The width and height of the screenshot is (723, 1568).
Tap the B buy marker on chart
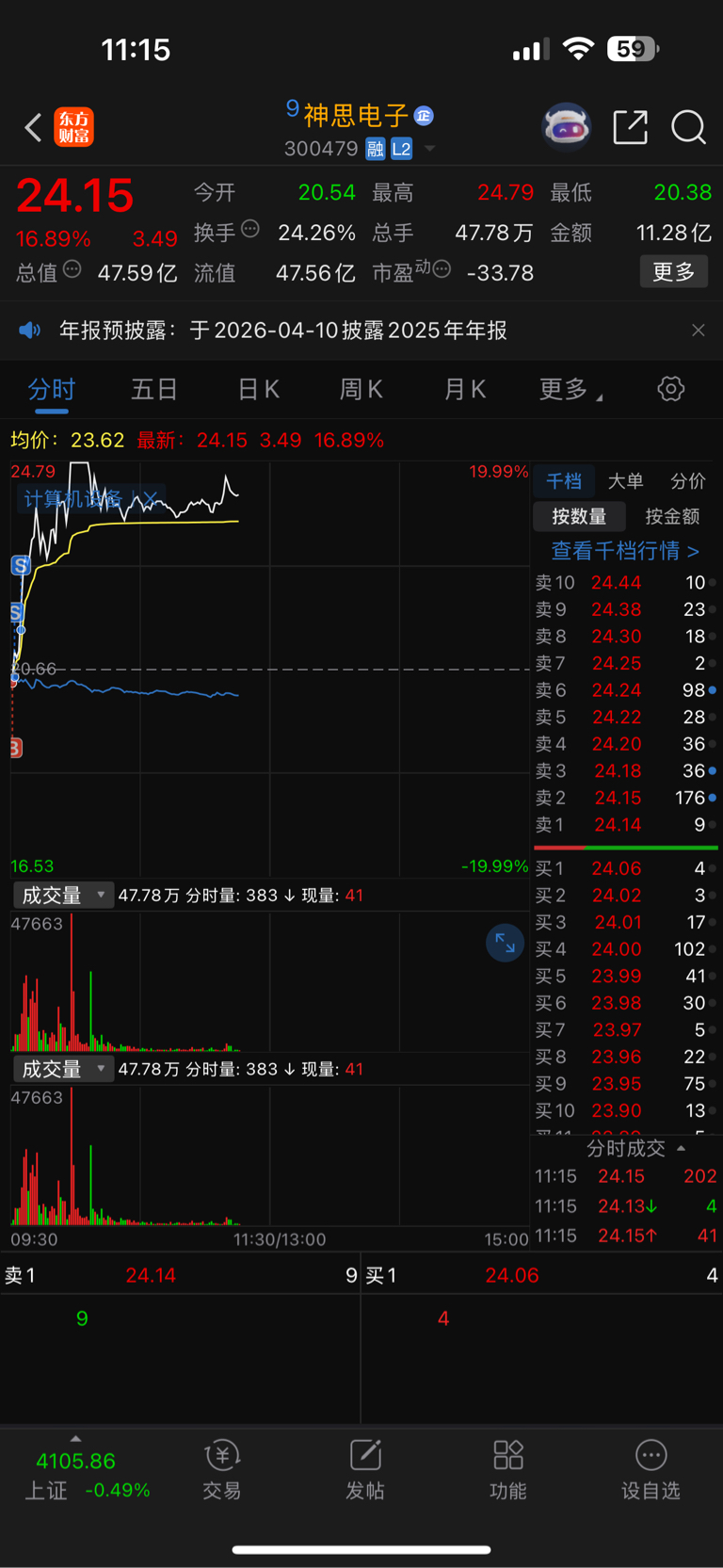pos(16,748)
